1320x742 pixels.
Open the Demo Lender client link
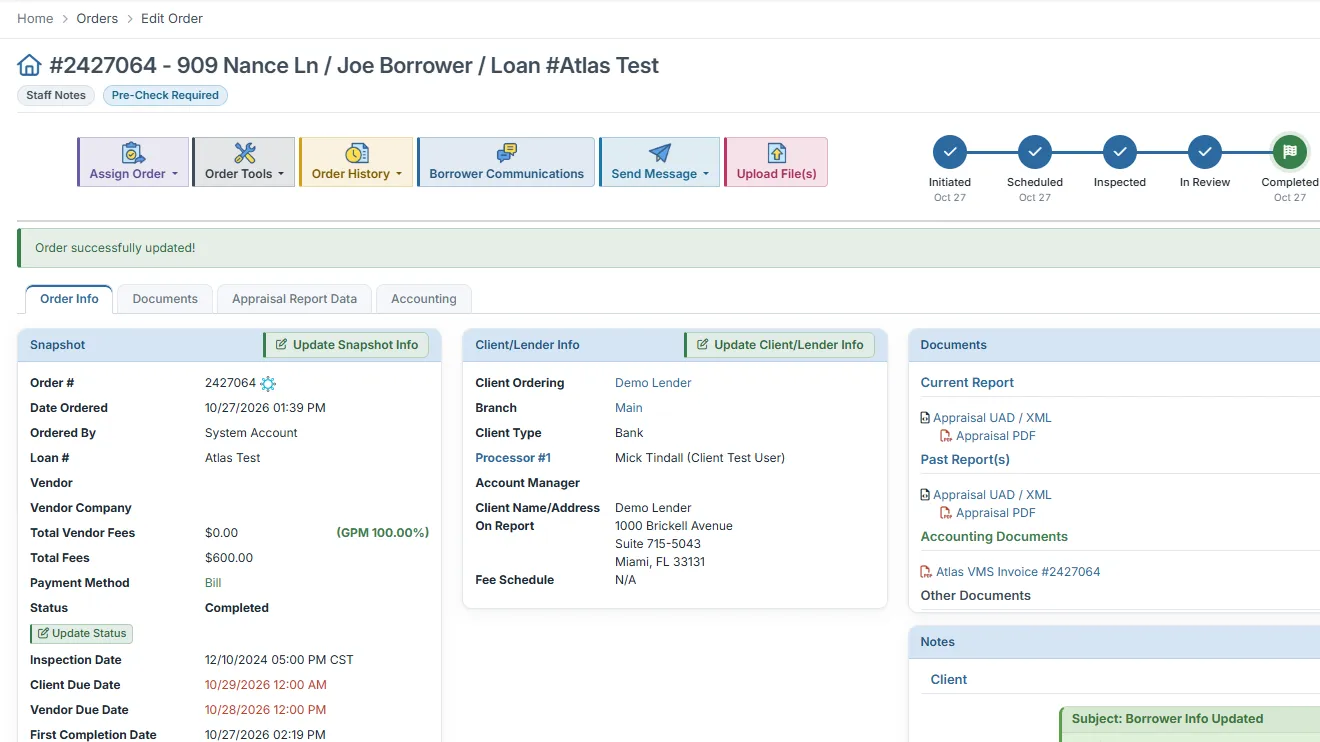653,383
